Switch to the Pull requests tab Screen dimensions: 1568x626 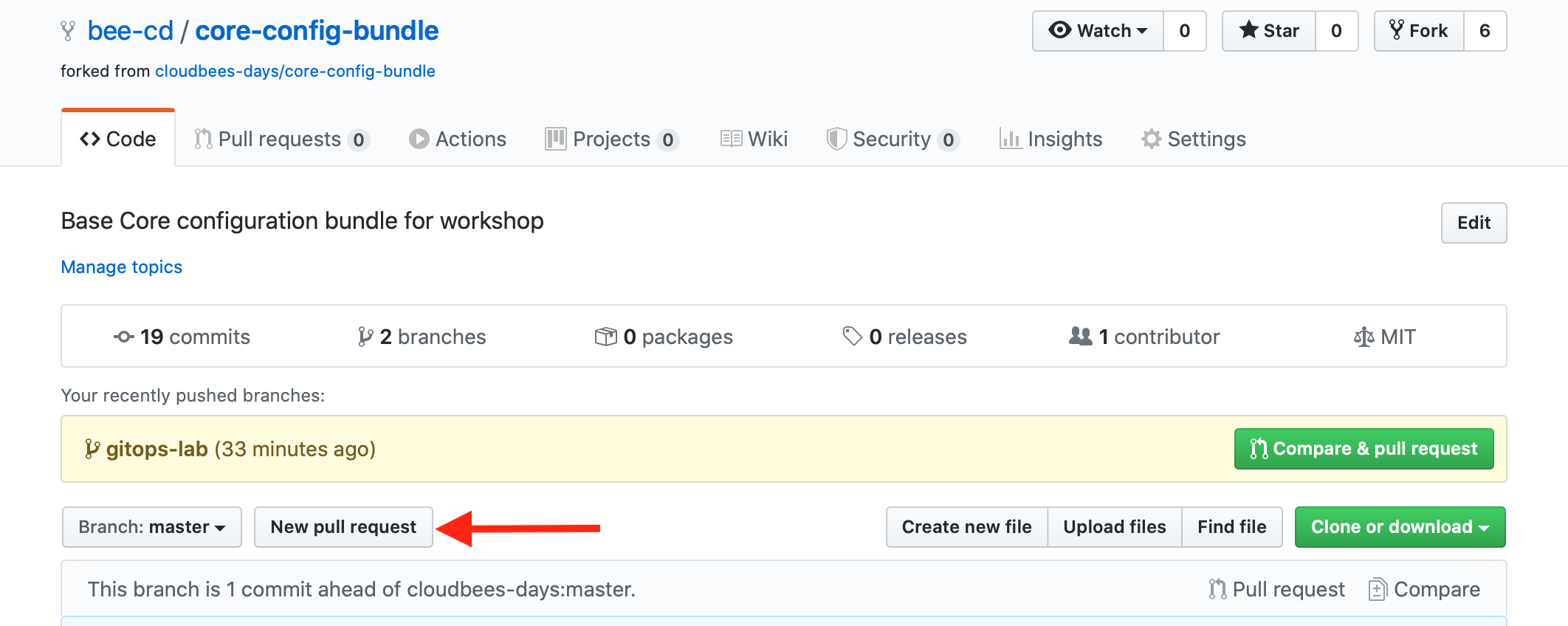[281, 139]
